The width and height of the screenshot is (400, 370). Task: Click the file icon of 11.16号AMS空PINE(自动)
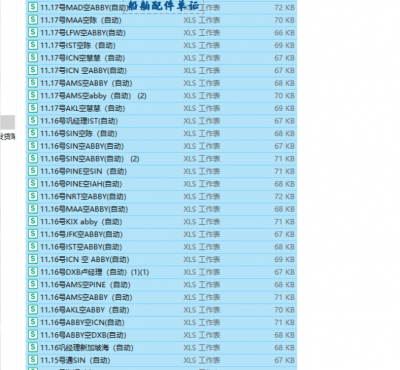point(33,284)
